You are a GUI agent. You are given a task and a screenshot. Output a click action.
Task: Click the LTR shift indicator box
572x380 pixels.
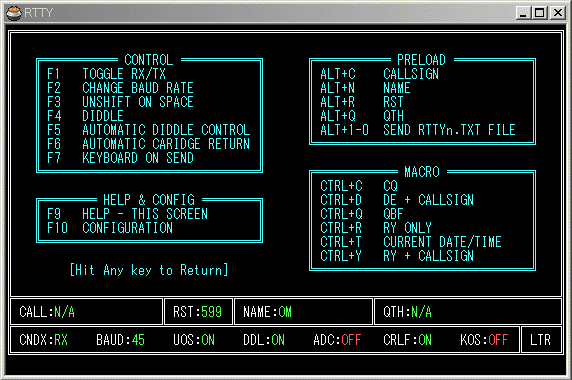541,340
